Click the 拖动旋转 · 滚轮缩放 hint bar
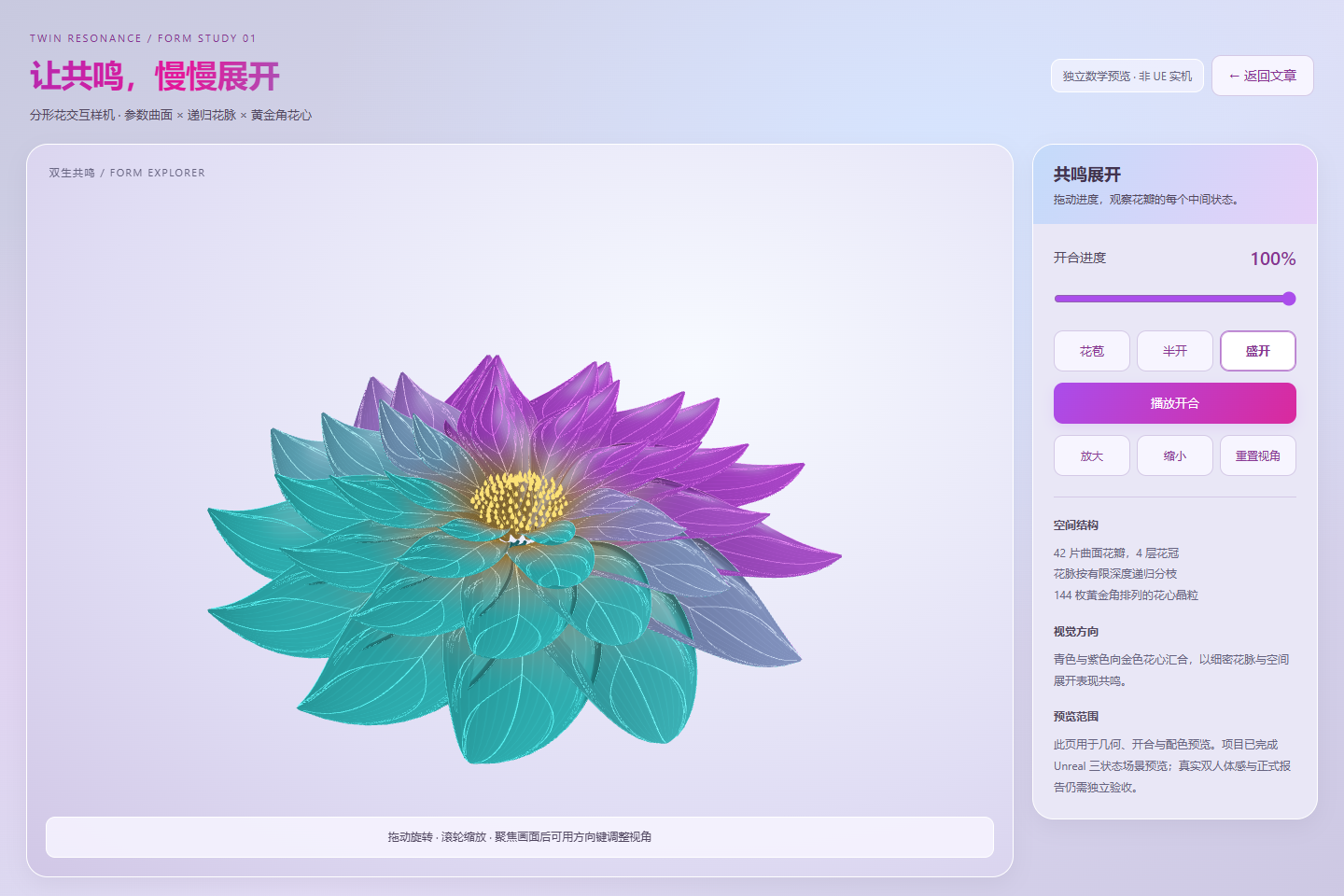 (x=520, y=837)
